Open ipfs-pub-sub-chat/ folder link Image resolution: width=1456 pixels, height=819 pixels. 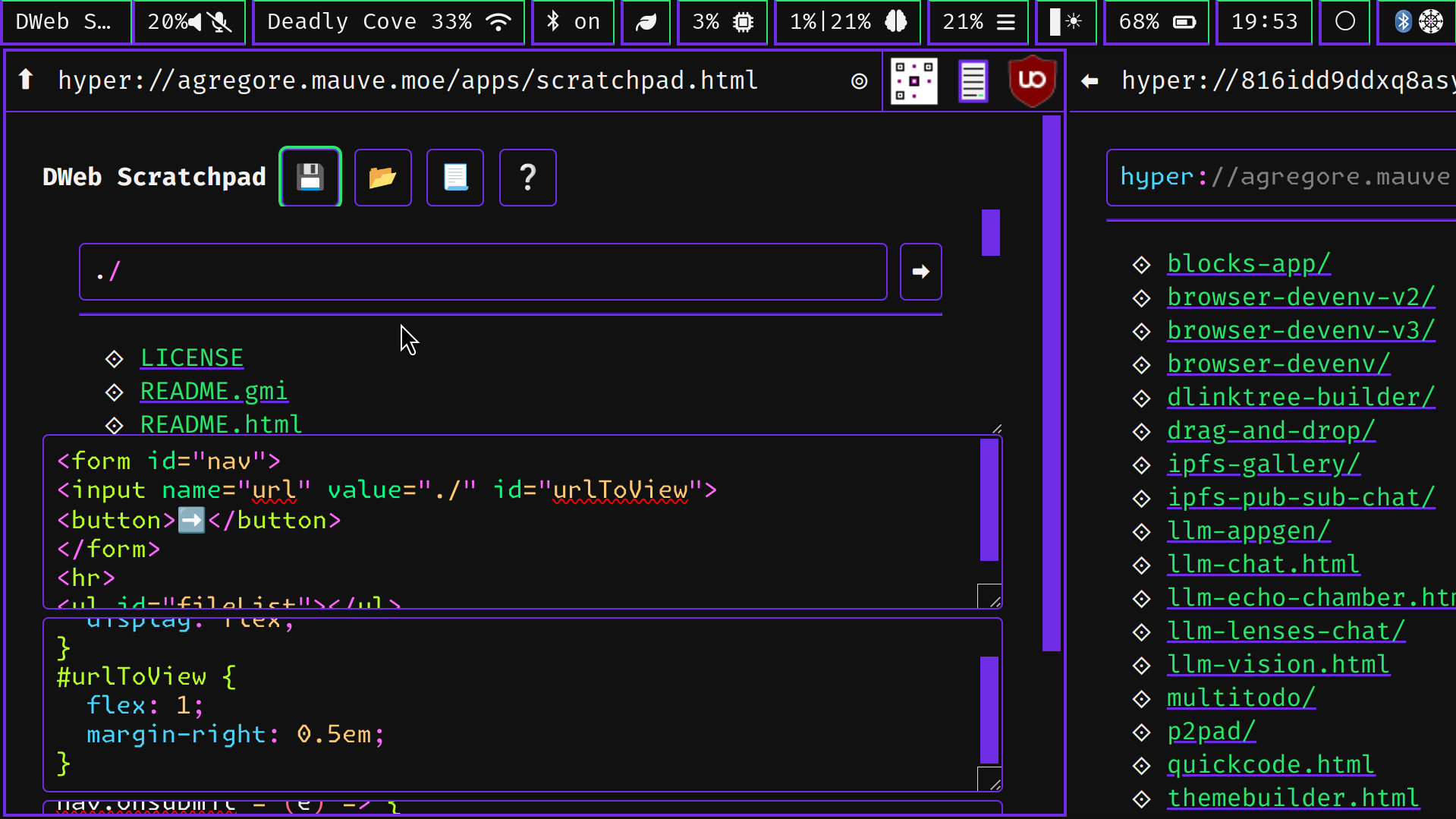coord(1300,497)
